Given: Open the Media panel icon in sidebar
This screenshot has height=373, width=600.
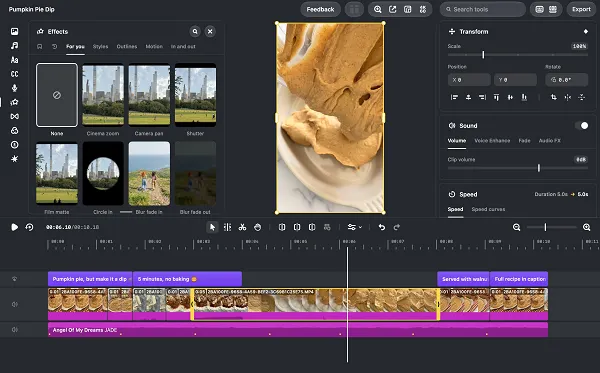Looking at the screenshot, I should 14,31.
